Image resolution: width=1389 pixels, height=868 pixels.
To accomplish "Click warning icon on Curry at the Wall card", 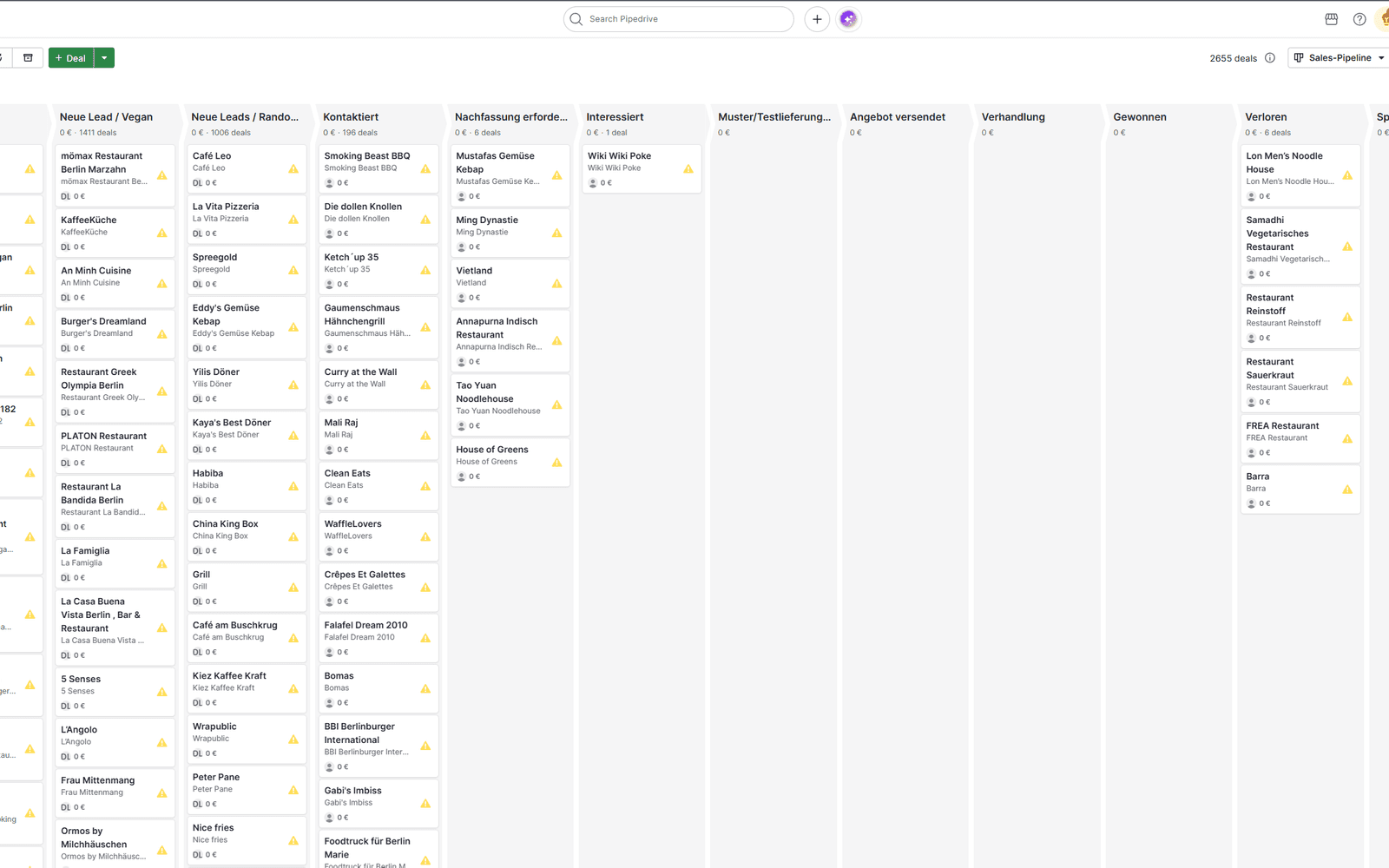I will [425, 385].
